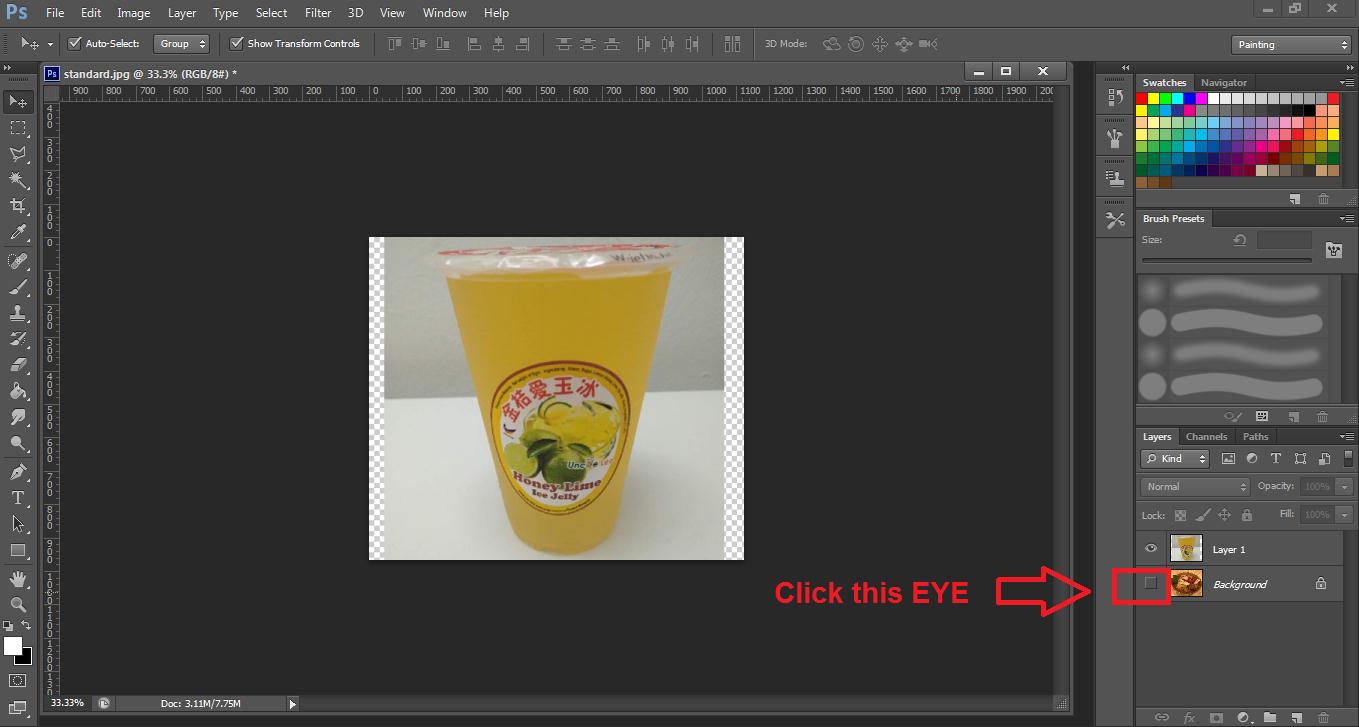Viewport: 1359px width, 727px height.
Task: Select the Background layer thumbnail
Action: [x=1187, y=584]
